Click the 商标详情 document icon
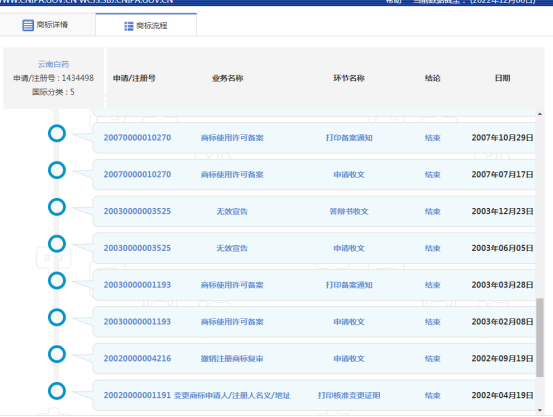This screenshot has height=417, width=553. click(x=28, y=25)
